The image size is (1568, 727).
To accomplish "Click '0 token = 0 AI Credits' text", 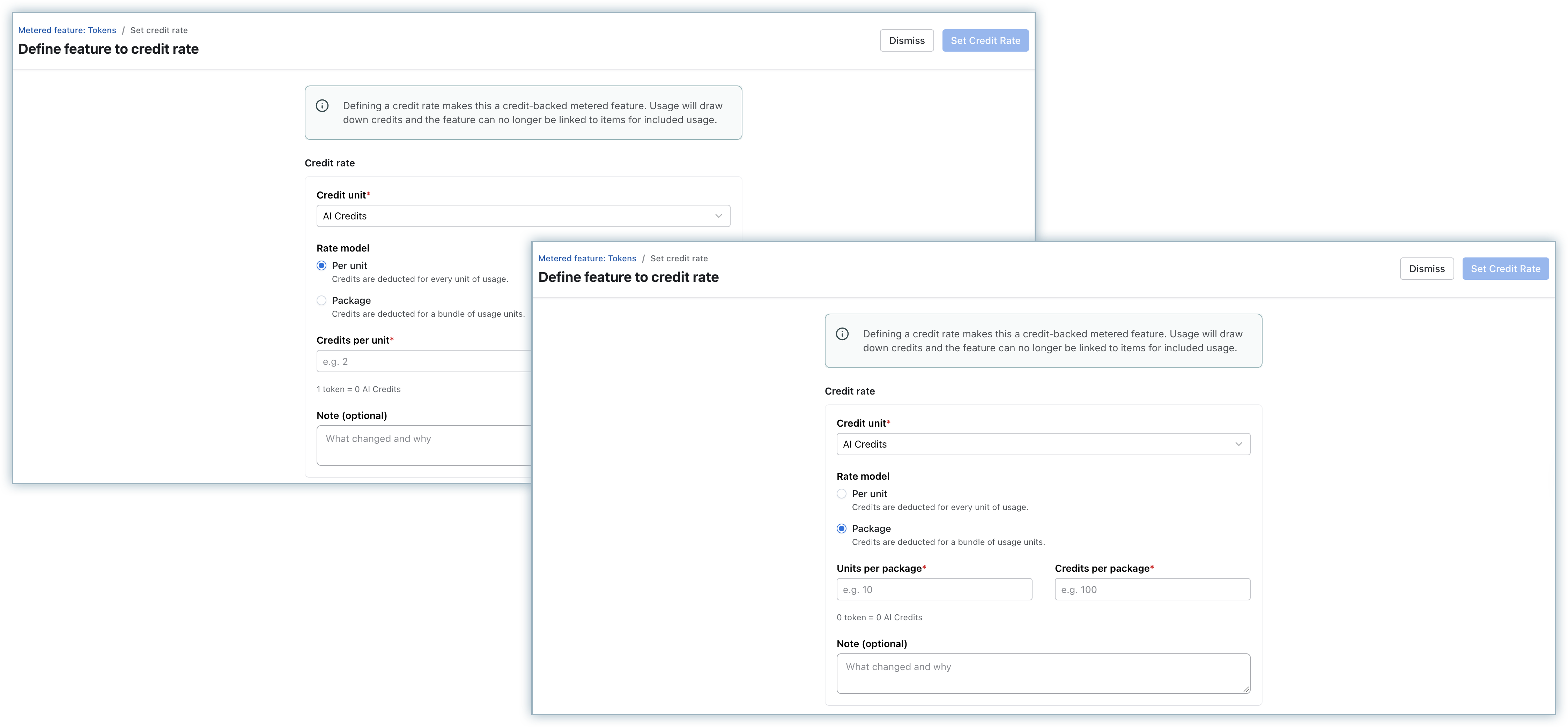I will 879,617.
